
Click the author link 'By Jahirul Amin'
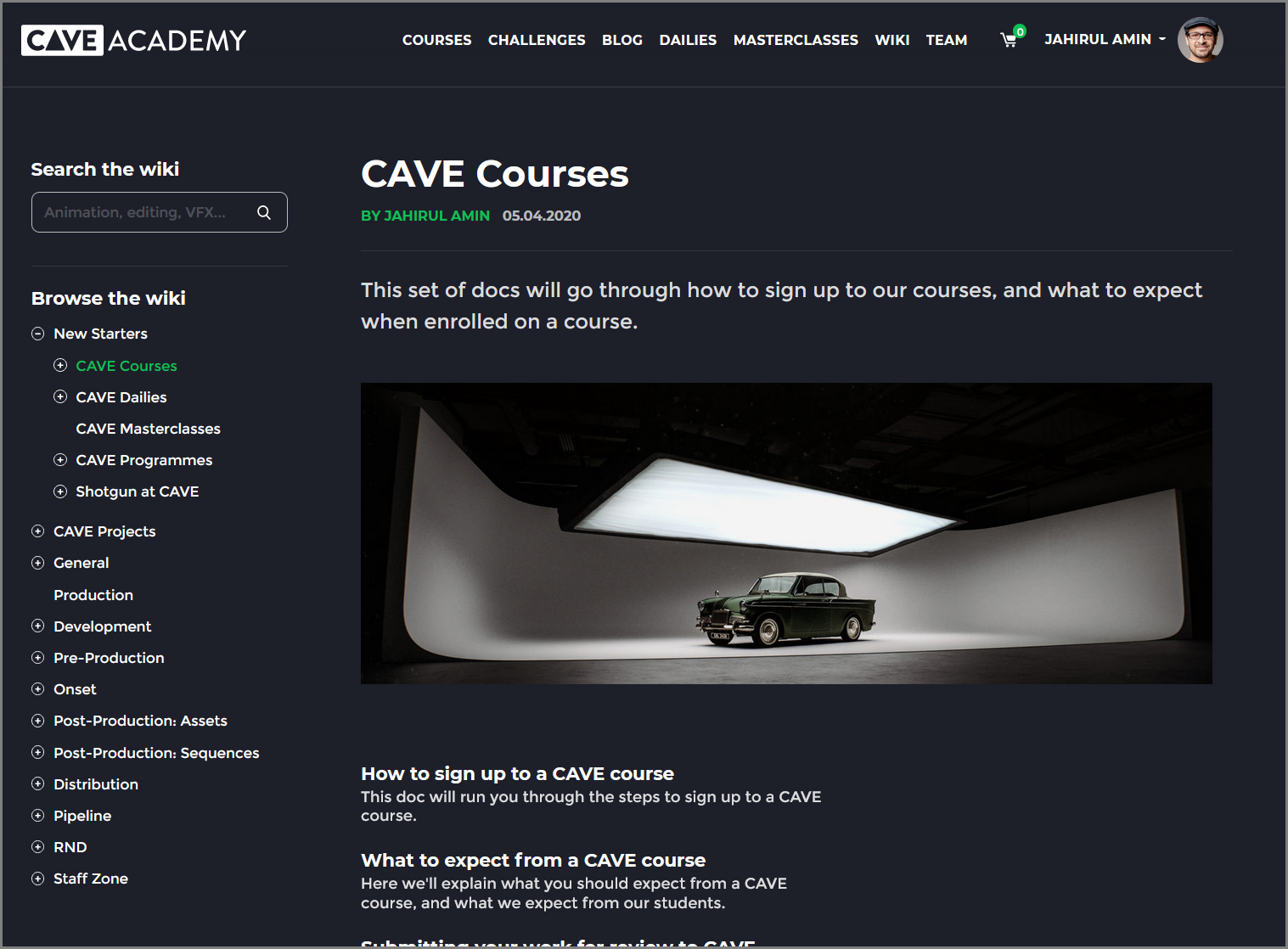point(425,216)
